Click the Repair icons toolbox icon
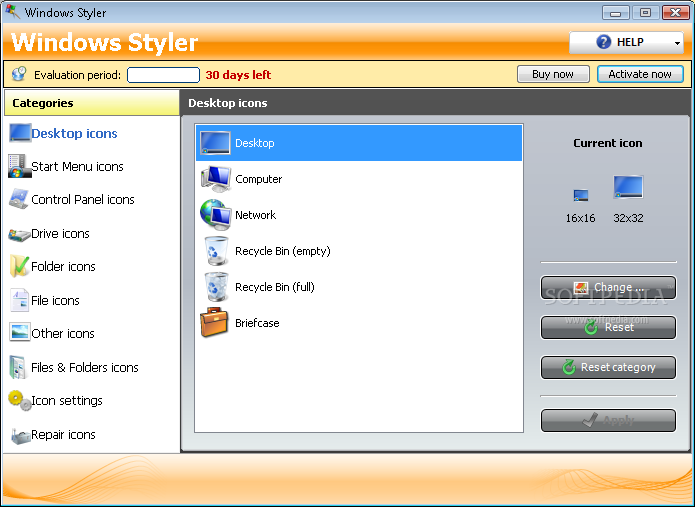Screen dimensions: 695x507 pyautogui.click(x=20, y=435)
